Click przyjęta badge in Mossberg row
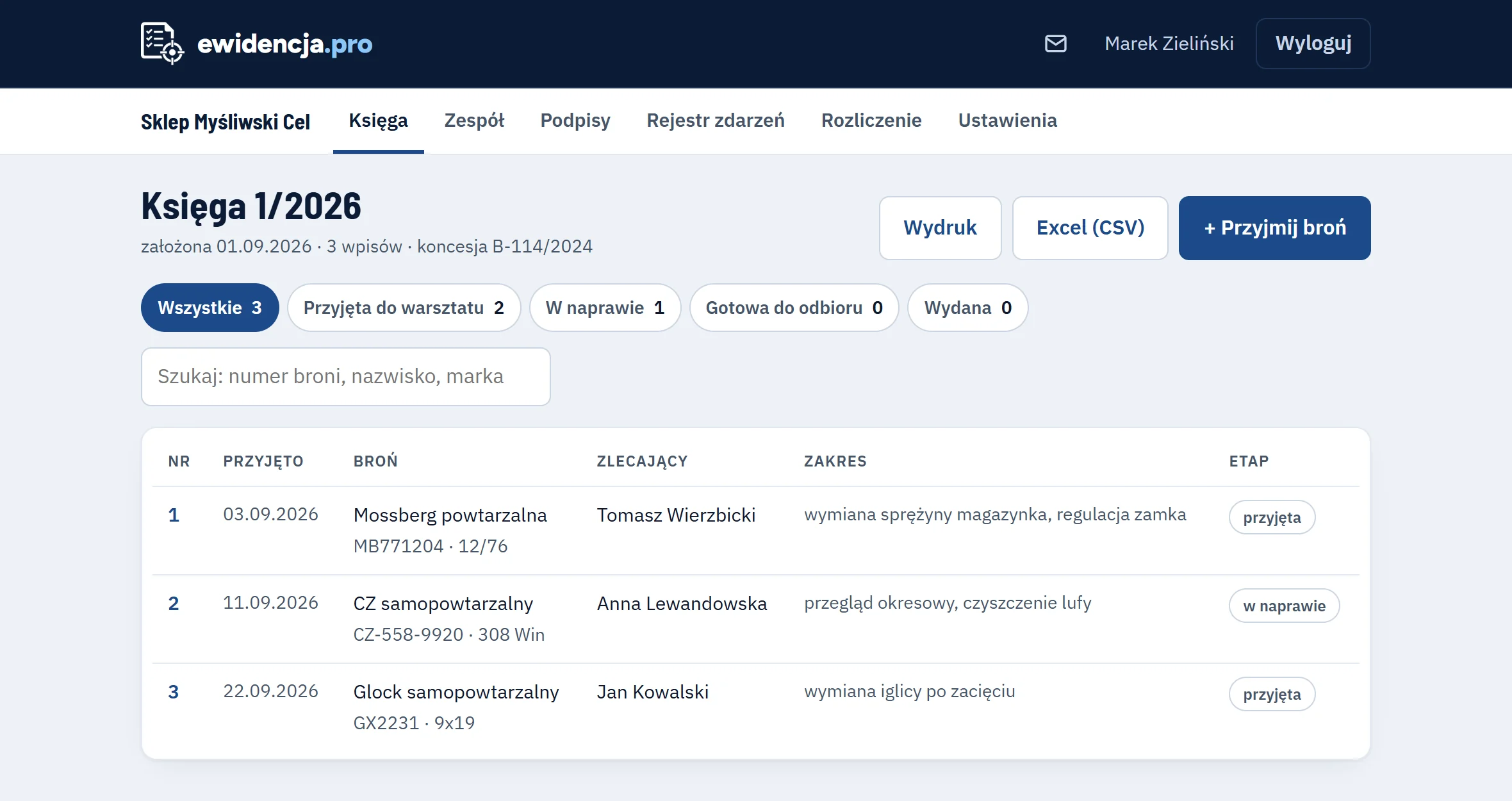This screenshot has height=801, width=1512. (x=1272, y=517)
